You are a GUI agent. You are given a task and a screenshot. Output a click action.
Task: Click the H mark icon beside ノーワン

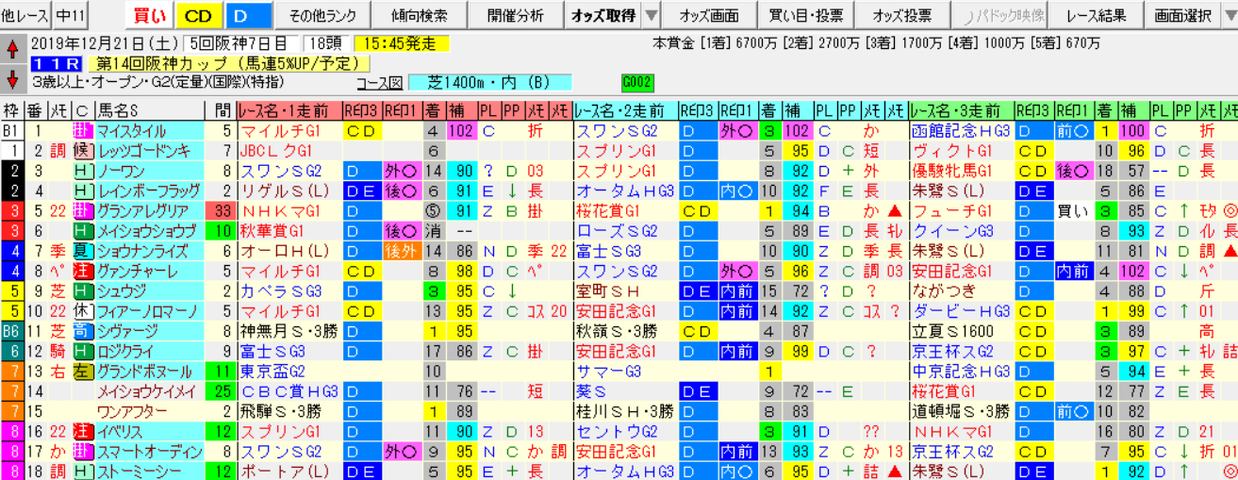click(x=84, y=170)
